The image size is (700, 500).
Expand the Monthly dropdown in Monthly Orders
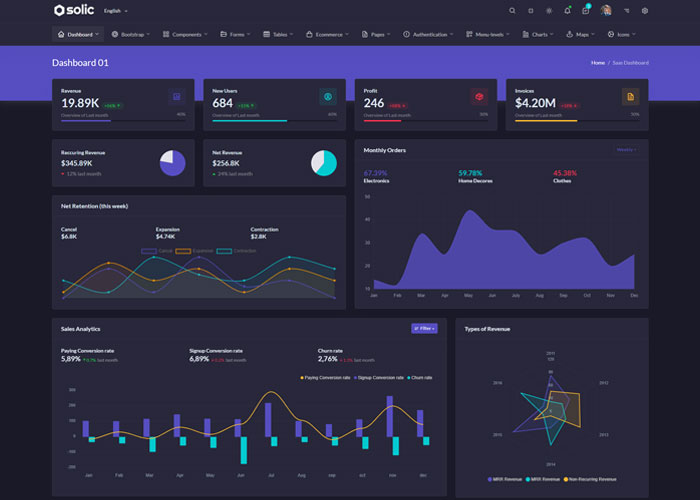tap(626, 150)
